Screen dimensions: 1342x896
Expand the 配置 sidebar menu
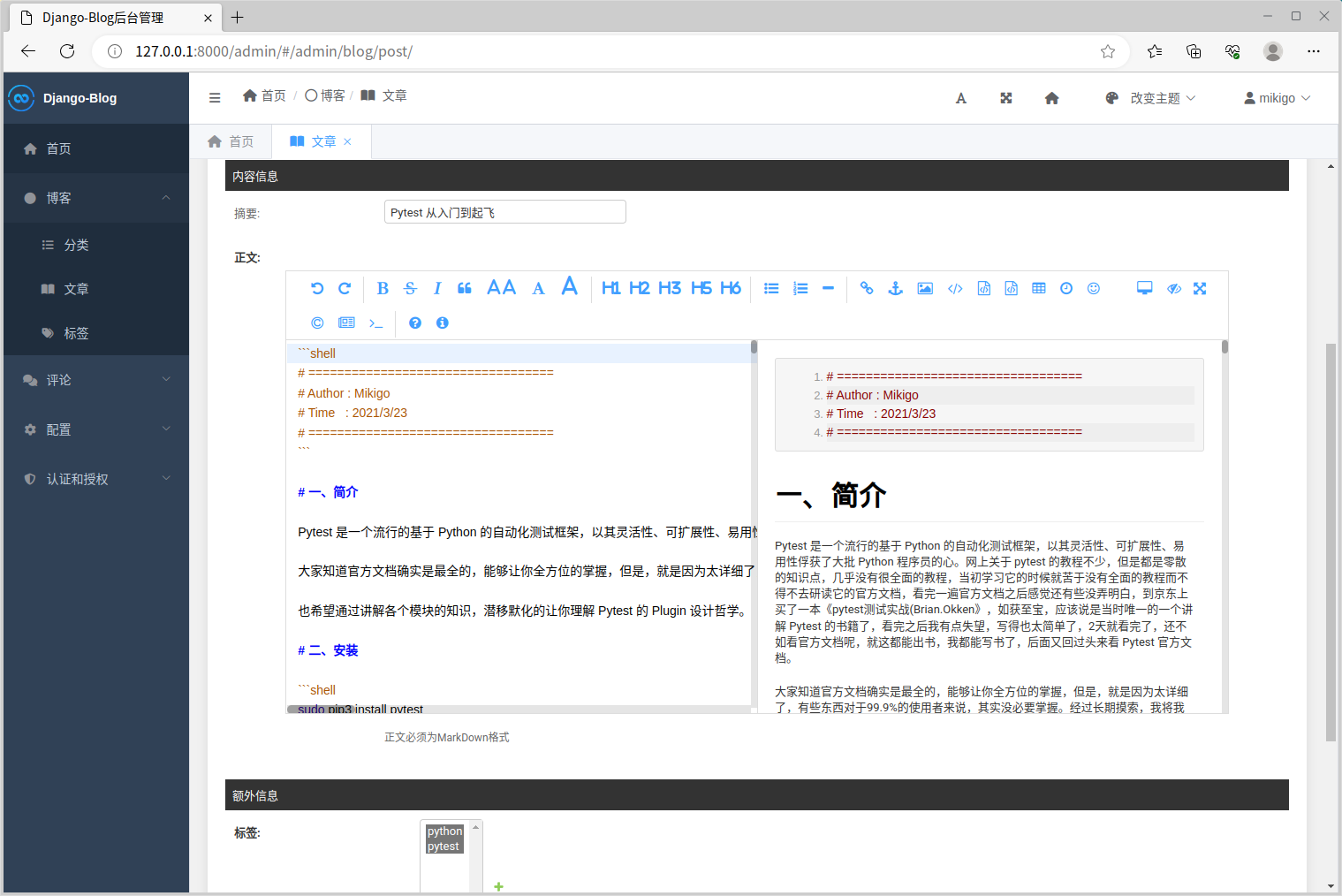coord(96,429)
